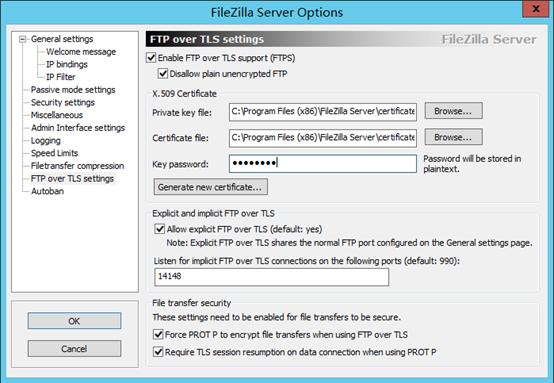The width and height of the screenshot is (554, 383).
Task: Browse for the private key file
Action: [453, 111]
